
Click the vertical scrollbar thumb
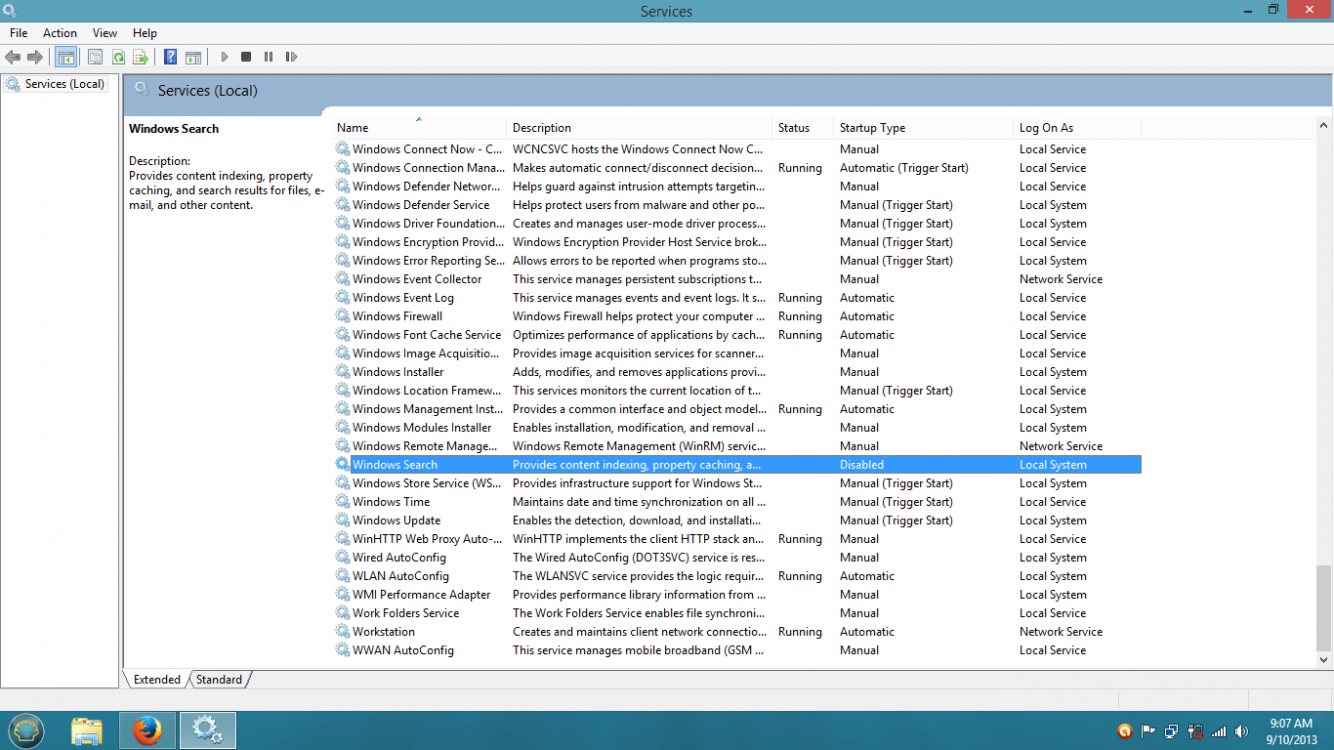click(1324, 608)
